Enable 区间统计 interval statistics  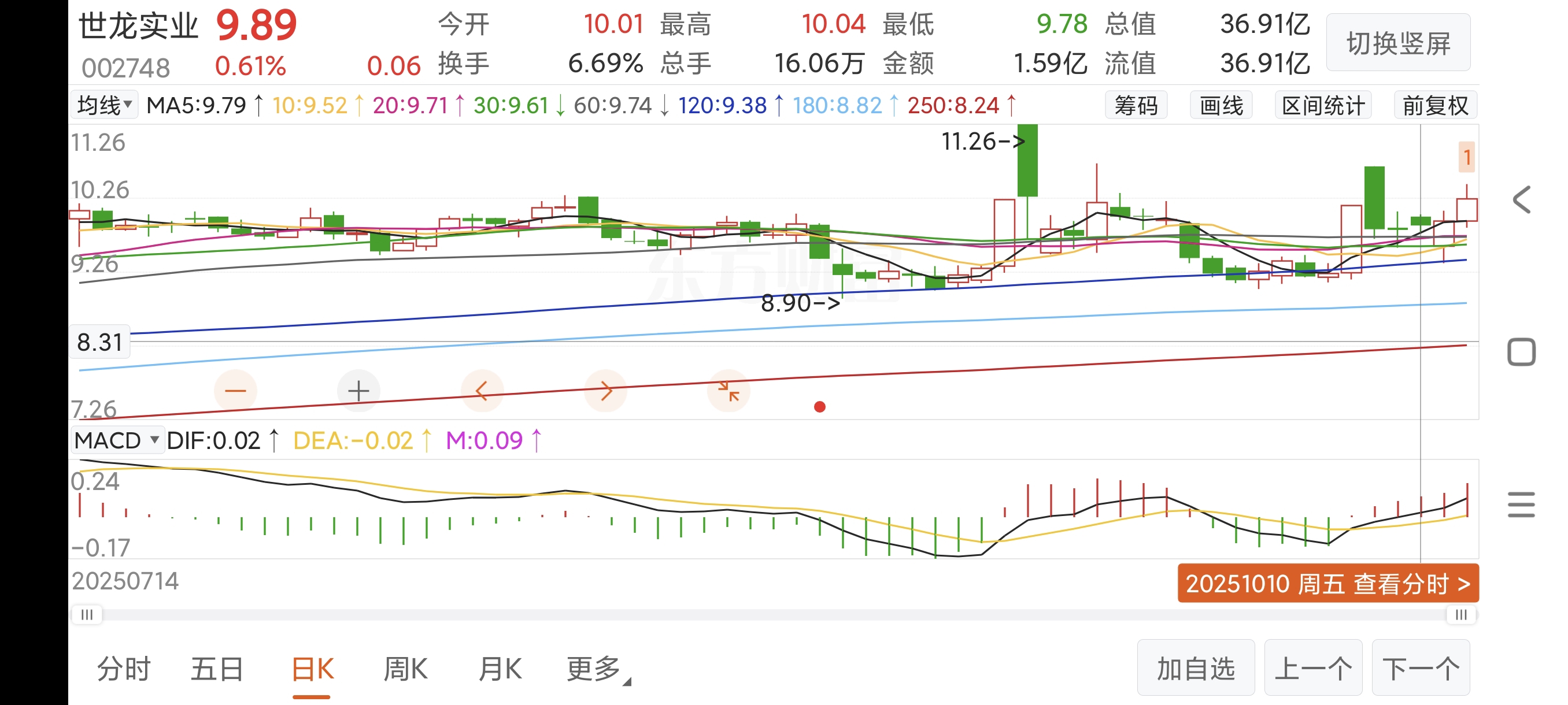click(1323, 106)
